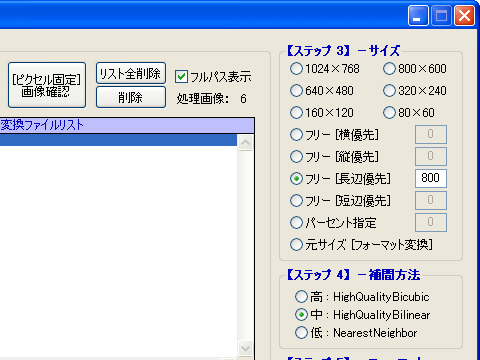
Task: Select 高 : HighQualityBicubic interpolation
Action: (301, 296)
